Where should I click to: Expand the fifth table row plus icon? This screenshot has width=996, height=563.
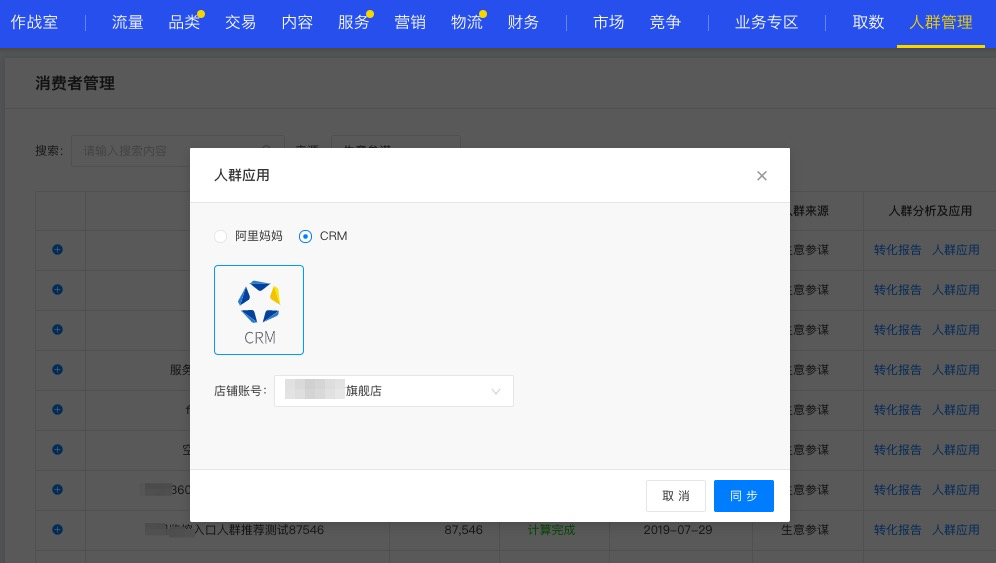[x=58, y=410]
